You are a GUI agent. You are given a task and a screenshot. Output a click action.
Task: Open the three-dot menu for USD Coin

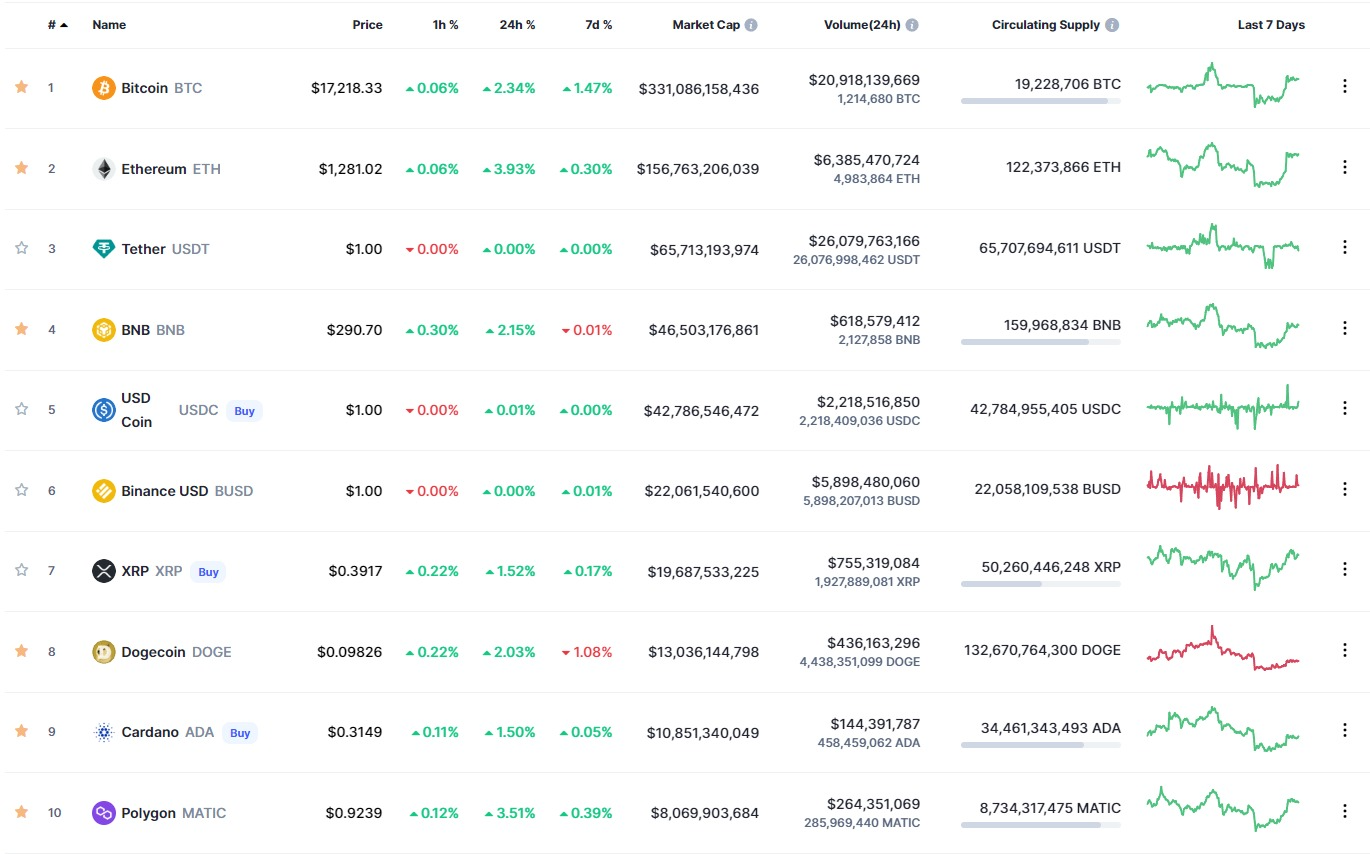click(x=1345, y=409)
